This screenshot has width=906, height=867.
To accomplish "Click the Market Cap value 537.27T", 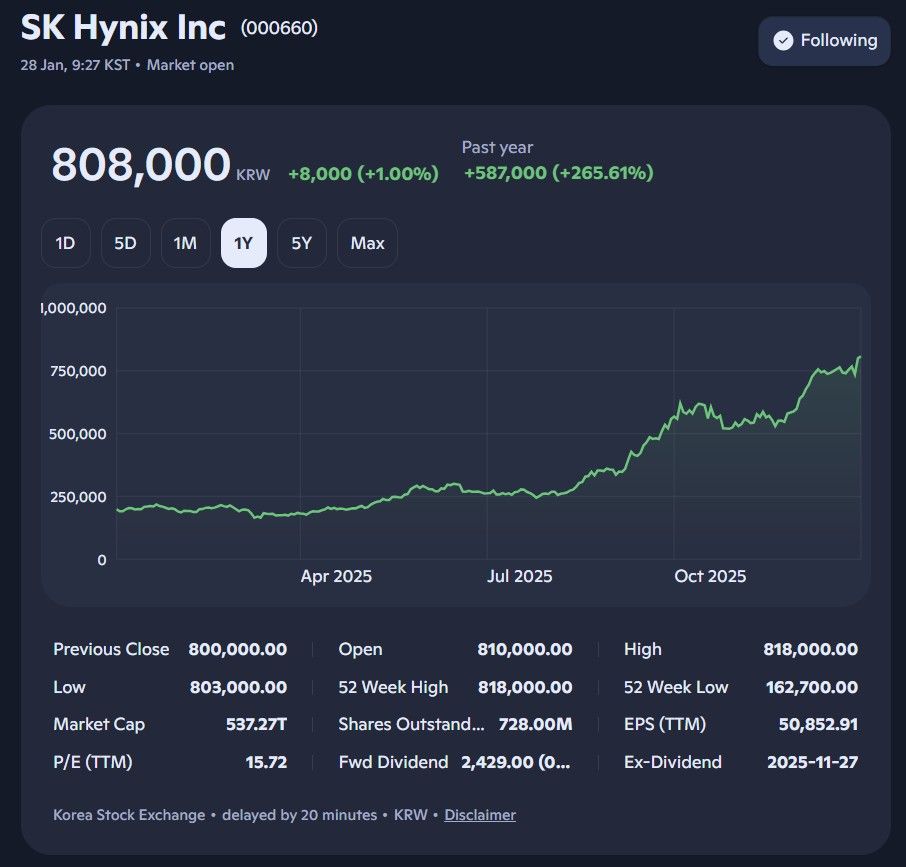I will (x=256, y=724).
